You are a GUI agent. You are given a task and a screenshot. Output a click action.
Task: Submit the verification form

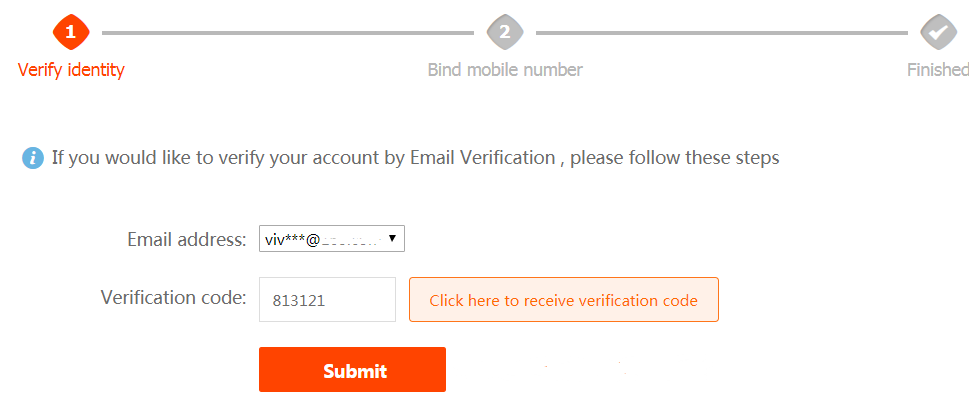coord(352,370)
